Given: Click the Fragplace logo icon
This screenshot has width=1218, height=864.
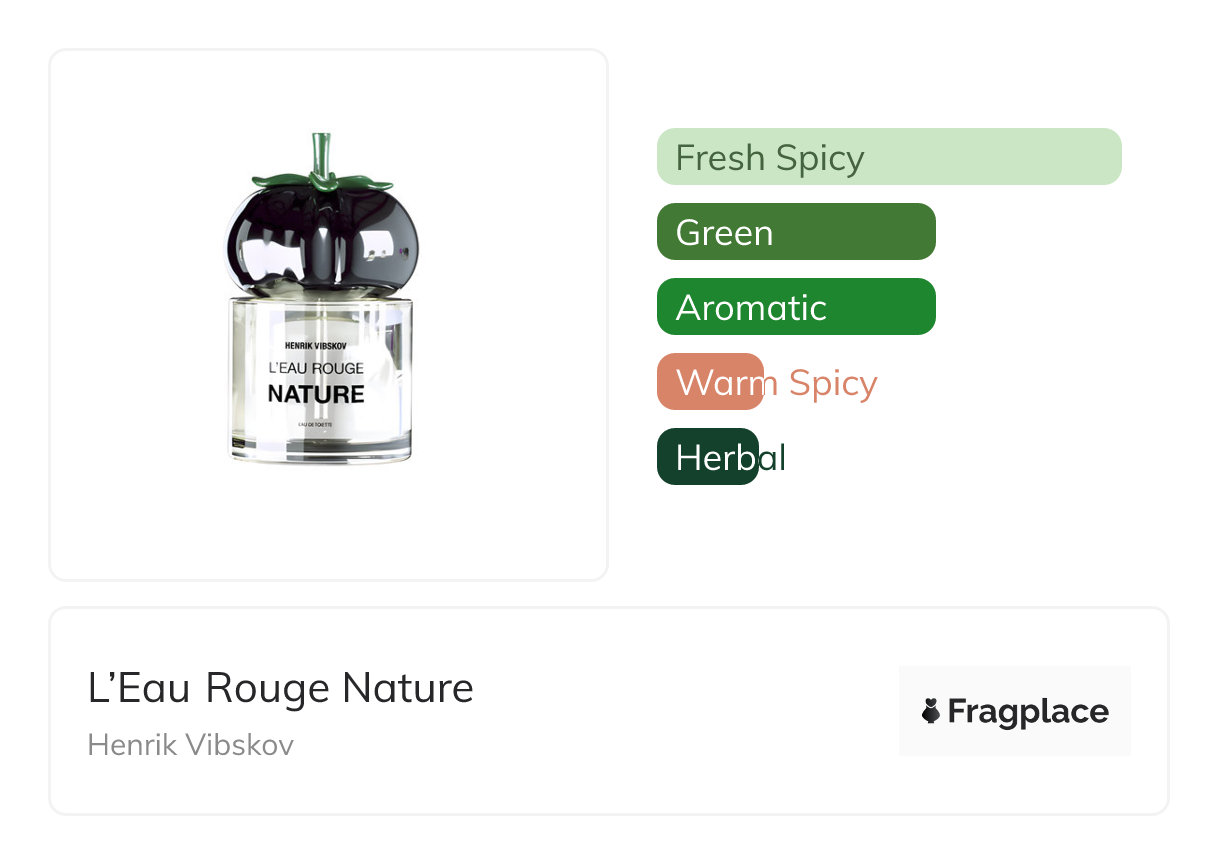Looking at the screenshot, I should coord(931,711).
